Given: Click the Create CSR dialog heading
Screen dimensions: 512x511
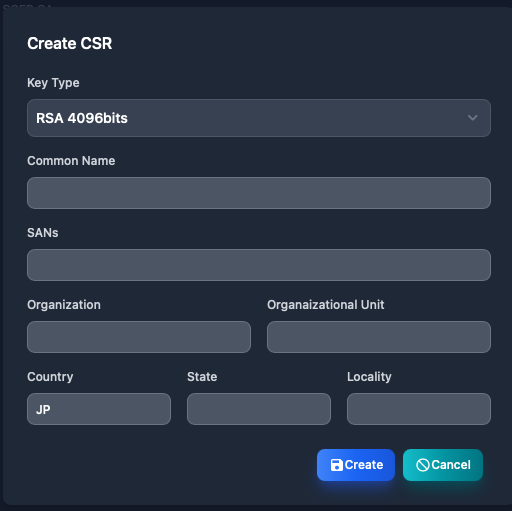Looking at the screenshot, I should [x=70, y=43].
